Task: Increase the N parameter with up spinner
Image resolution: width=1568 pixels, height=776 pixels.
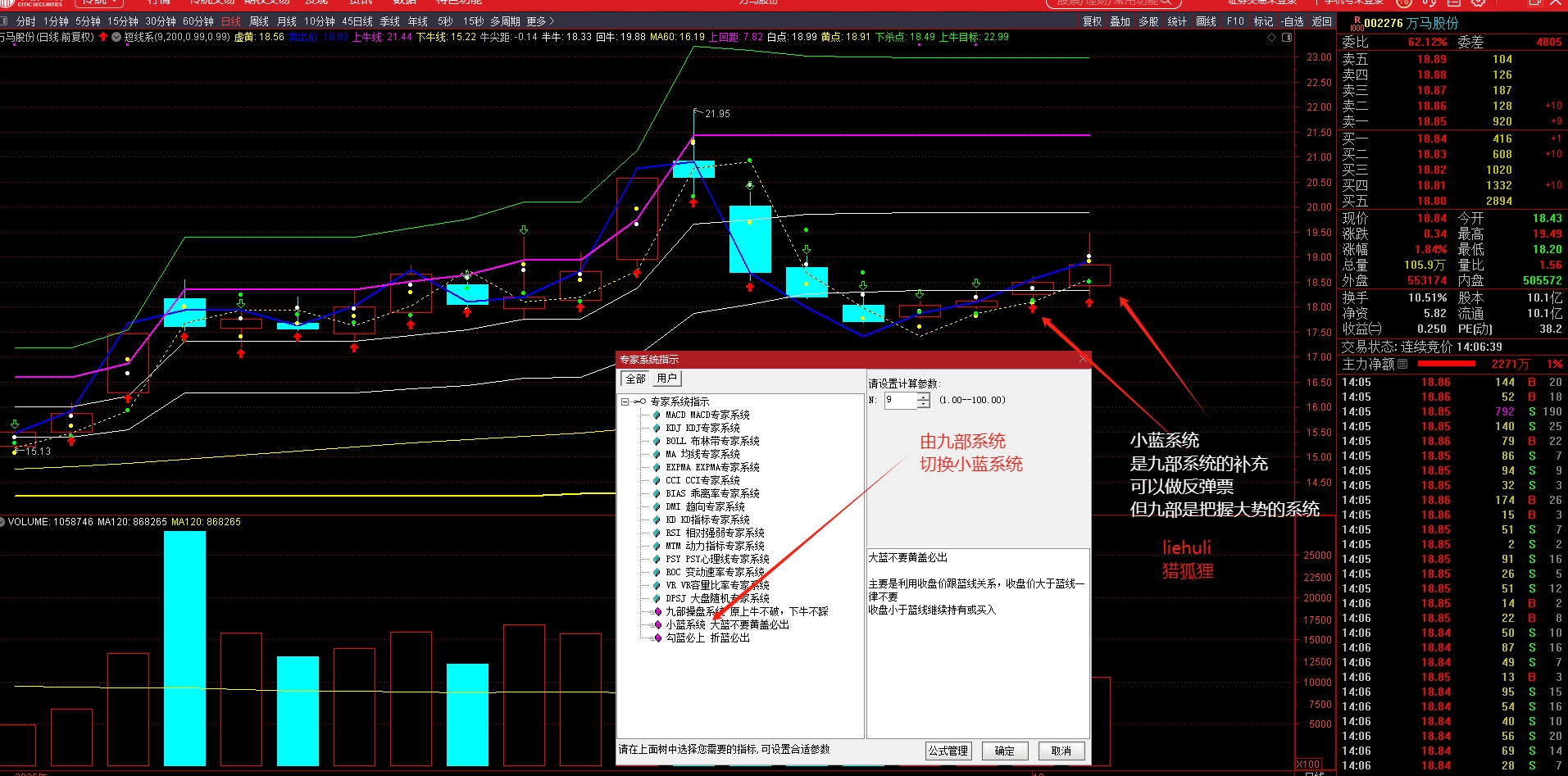Action: click(924, 397)
